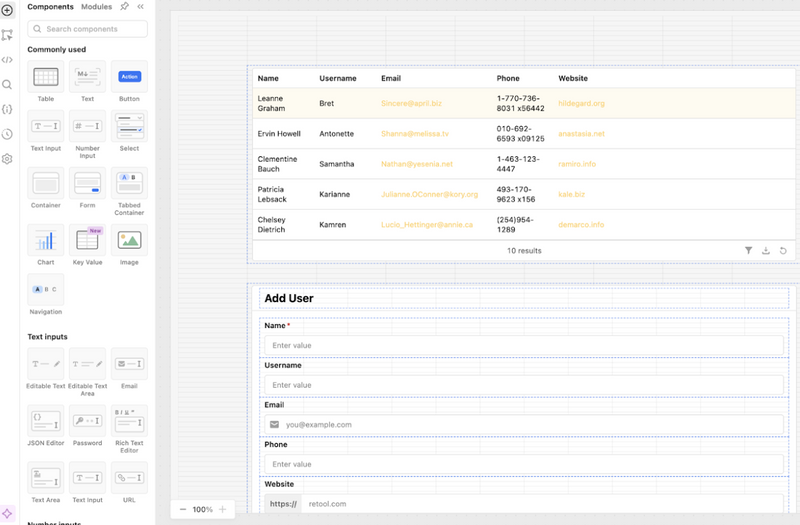Open the table filter icon
Image resolution: width=800 pixels, height=525 pixels.
pyautogui.click(x=748, y=251)
